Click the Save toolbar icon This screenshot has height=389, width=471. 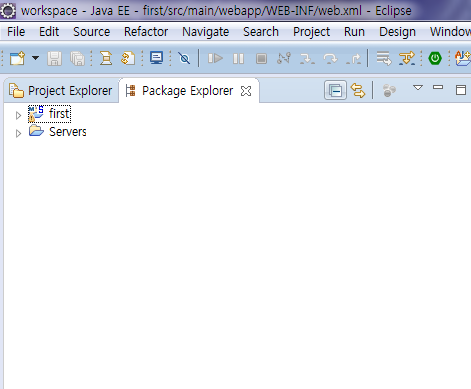54,59
